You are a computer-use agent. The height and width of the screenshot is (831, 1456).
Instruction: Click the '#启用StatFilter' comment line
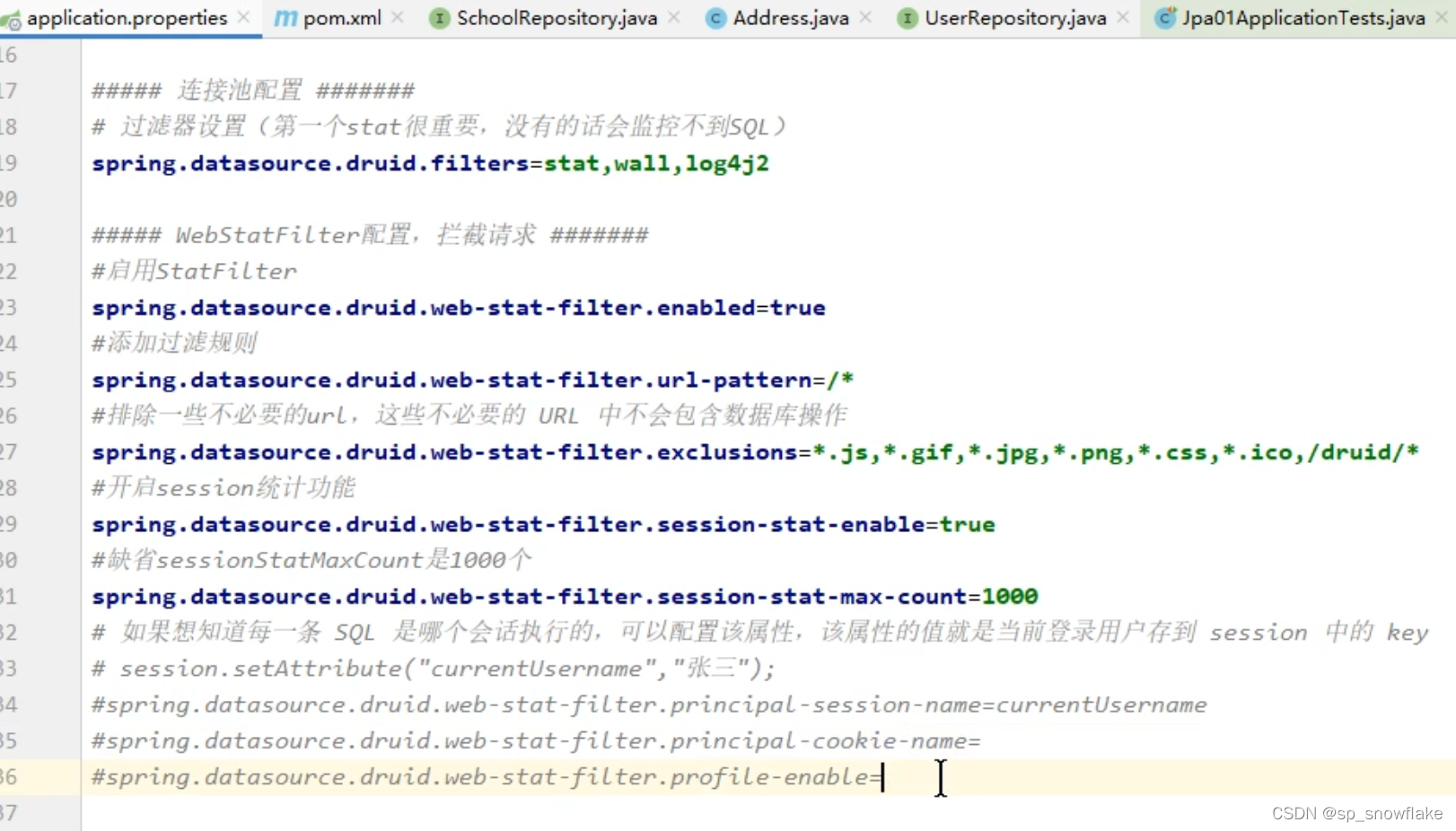[194, 271]
